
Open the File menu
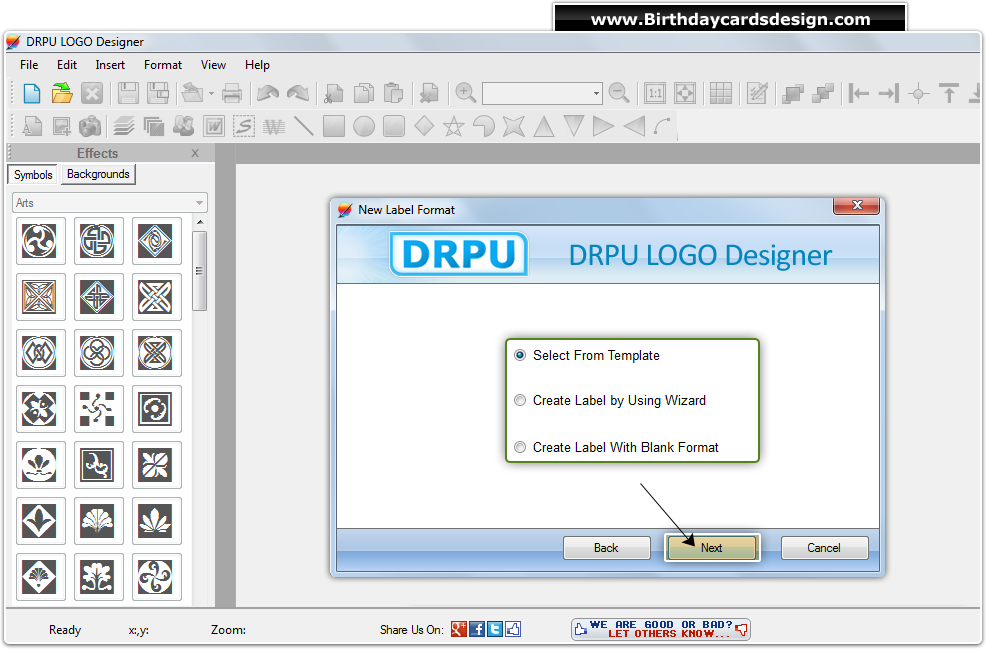pos(29,65)
